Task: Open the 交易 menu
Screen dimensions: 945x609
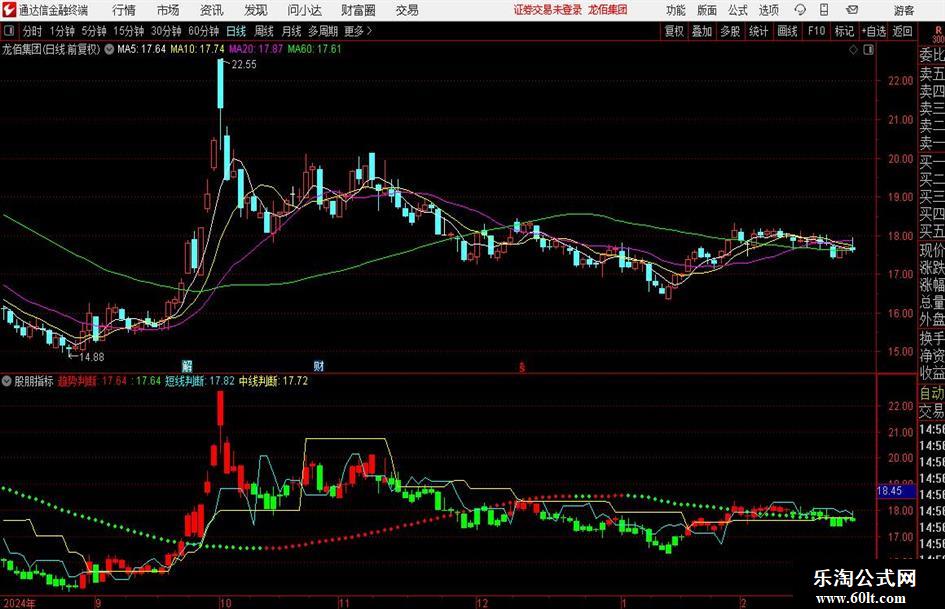Action: 407,10
